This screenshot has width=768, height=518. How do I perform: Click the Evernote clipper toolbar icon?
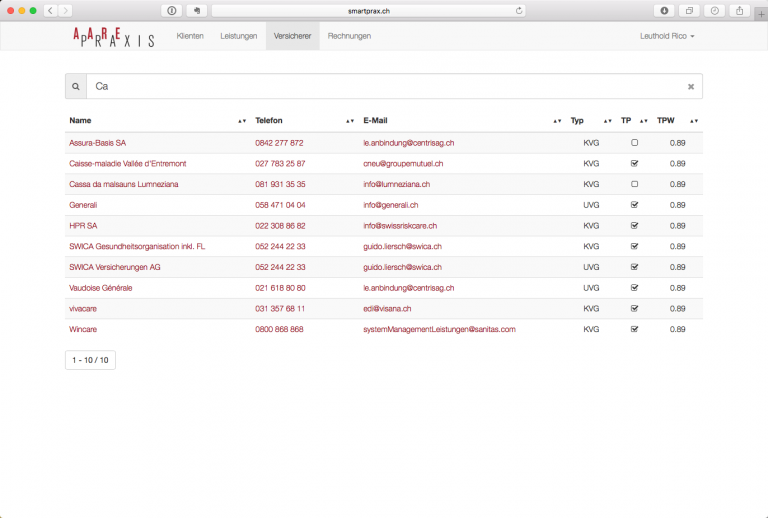tap(196, 11)
